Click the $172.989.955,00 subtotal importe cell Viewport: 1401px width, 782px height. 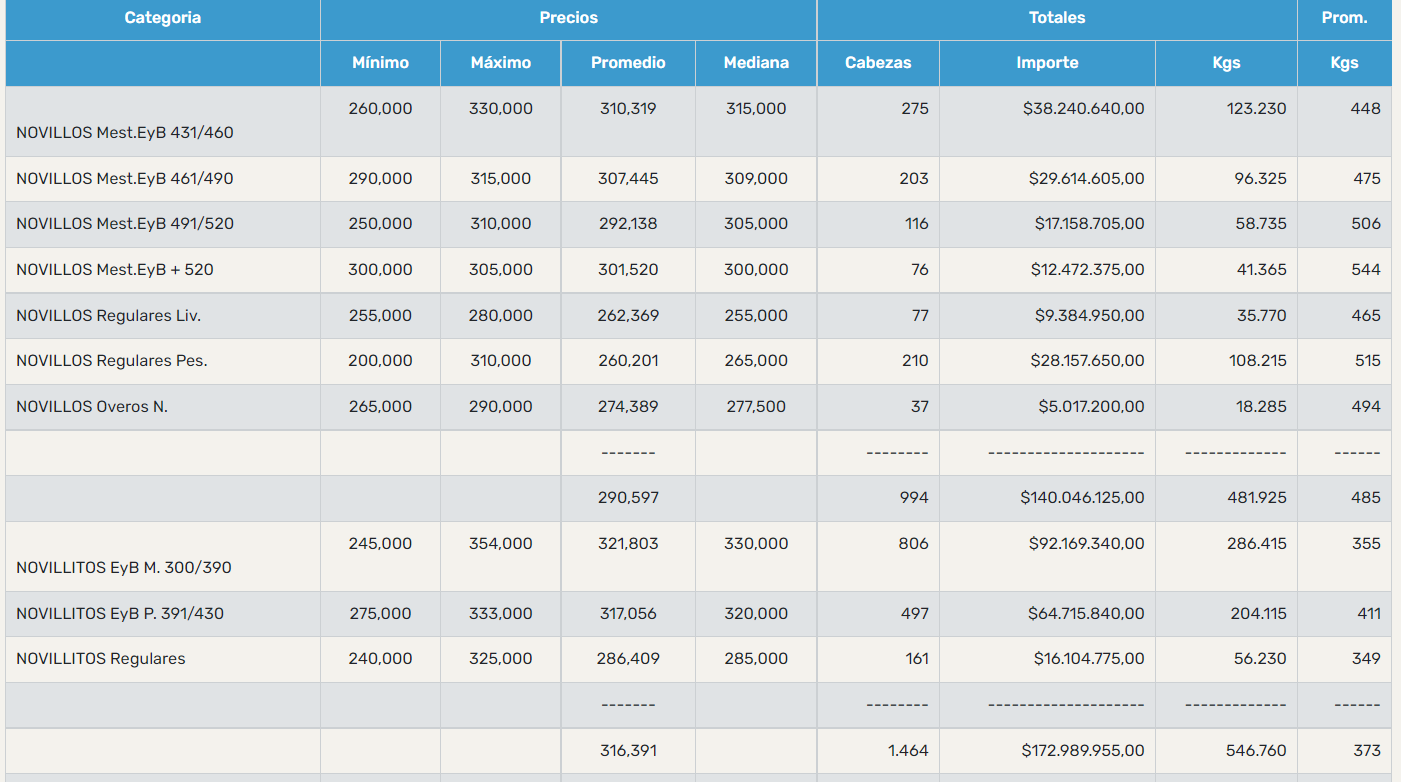(1082, 751)
